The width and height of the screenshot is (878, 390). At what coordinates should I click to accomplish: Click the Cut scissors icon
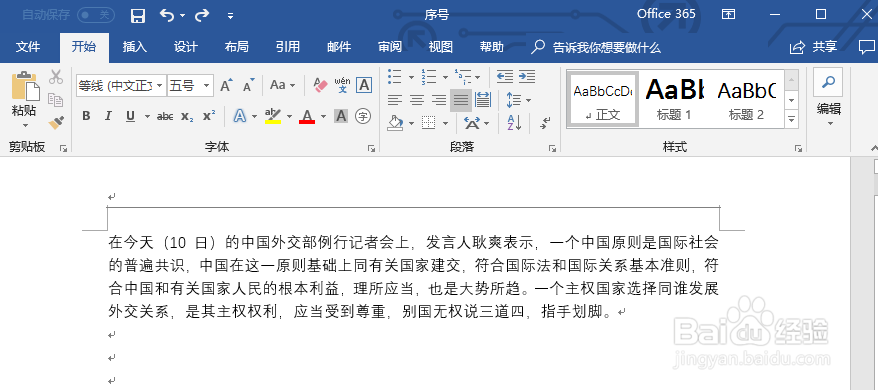pos(55,77)
